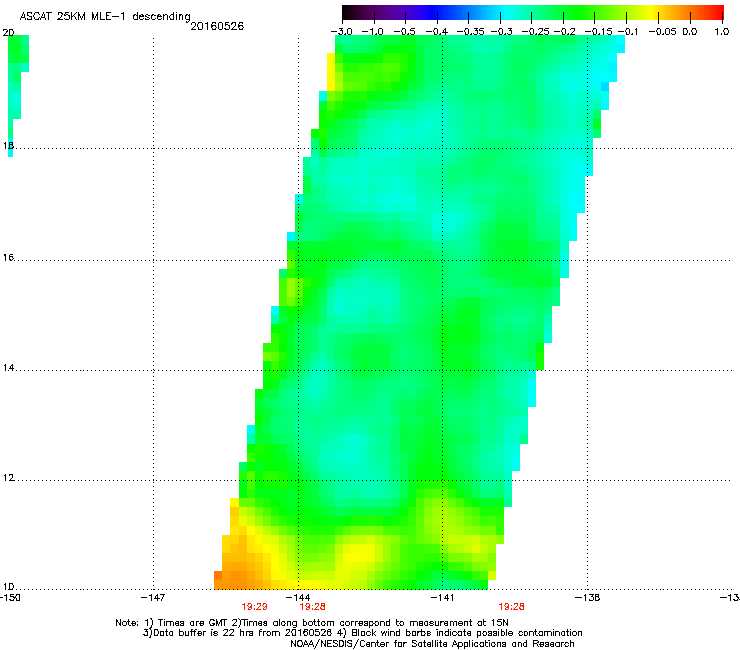Select the date label 20160526
Viewport: 740px width, 650px height.
coord(217,26)
